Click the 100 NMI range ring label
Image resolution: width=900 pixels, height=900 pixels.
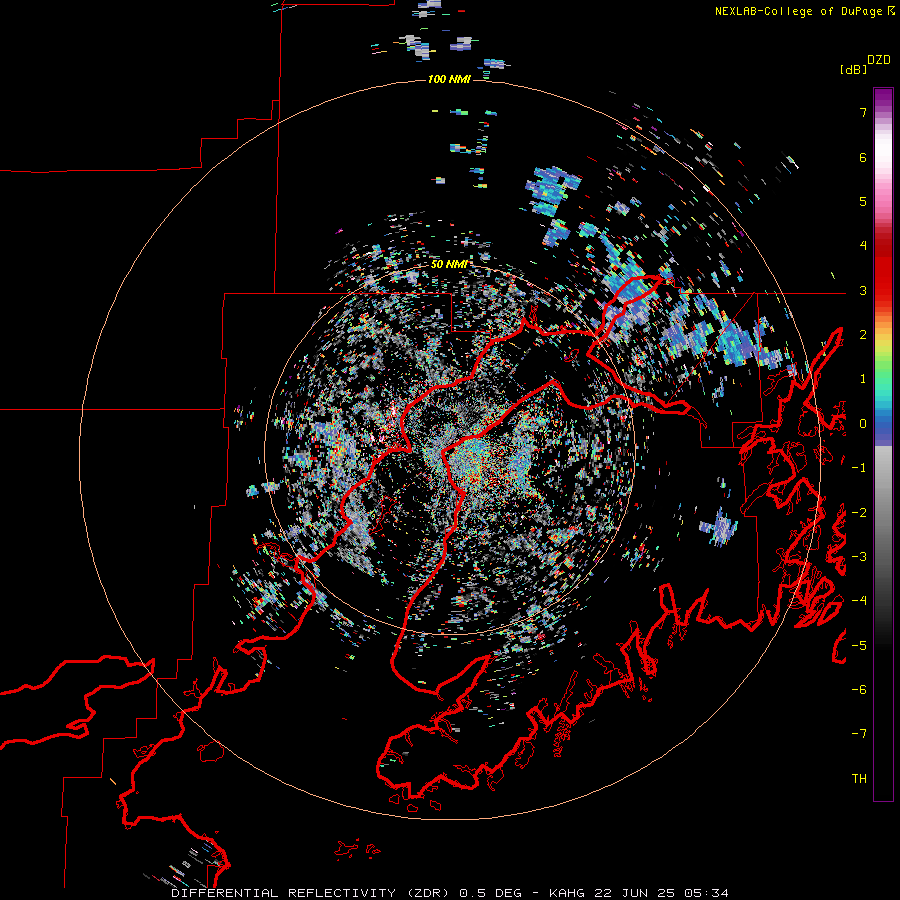pos(449,79)
